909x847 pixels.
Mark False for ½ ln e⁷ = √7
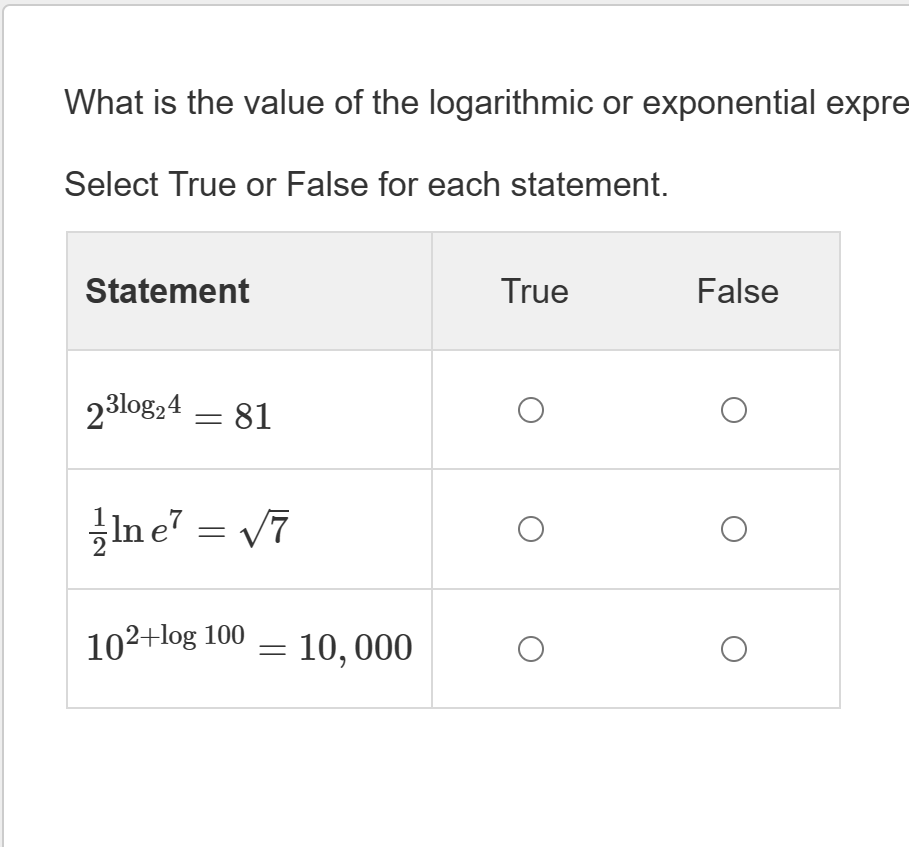coord(734,527)
